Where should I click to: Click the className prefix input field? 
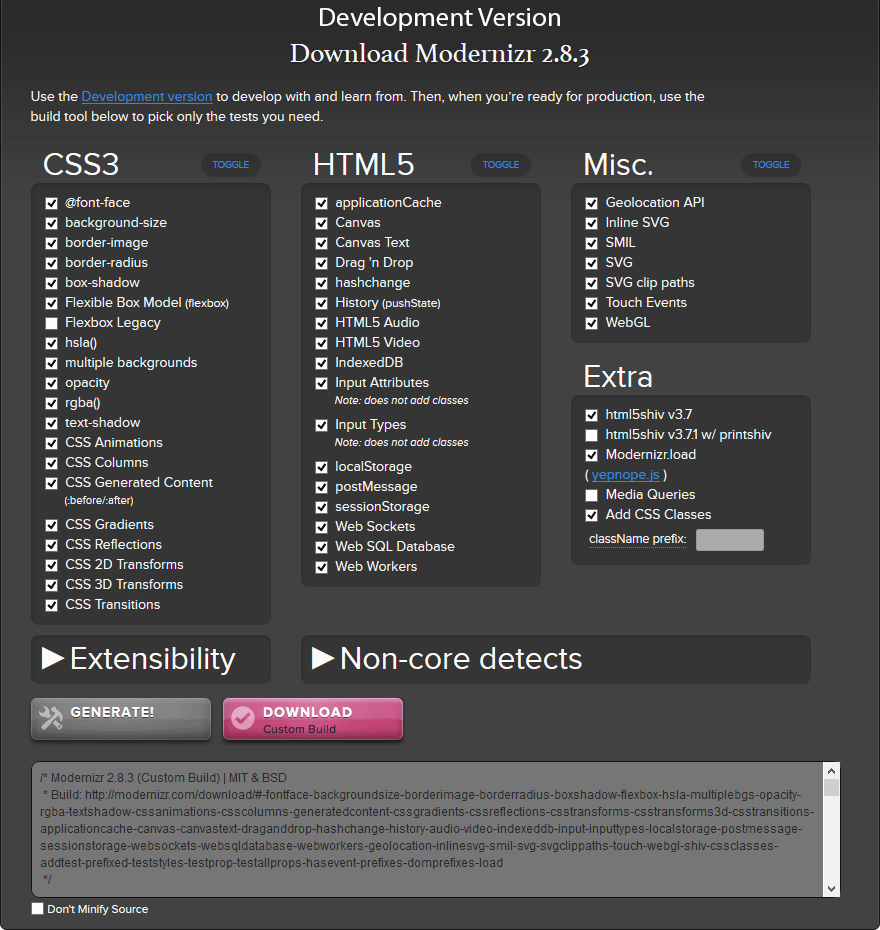(729, 540)
